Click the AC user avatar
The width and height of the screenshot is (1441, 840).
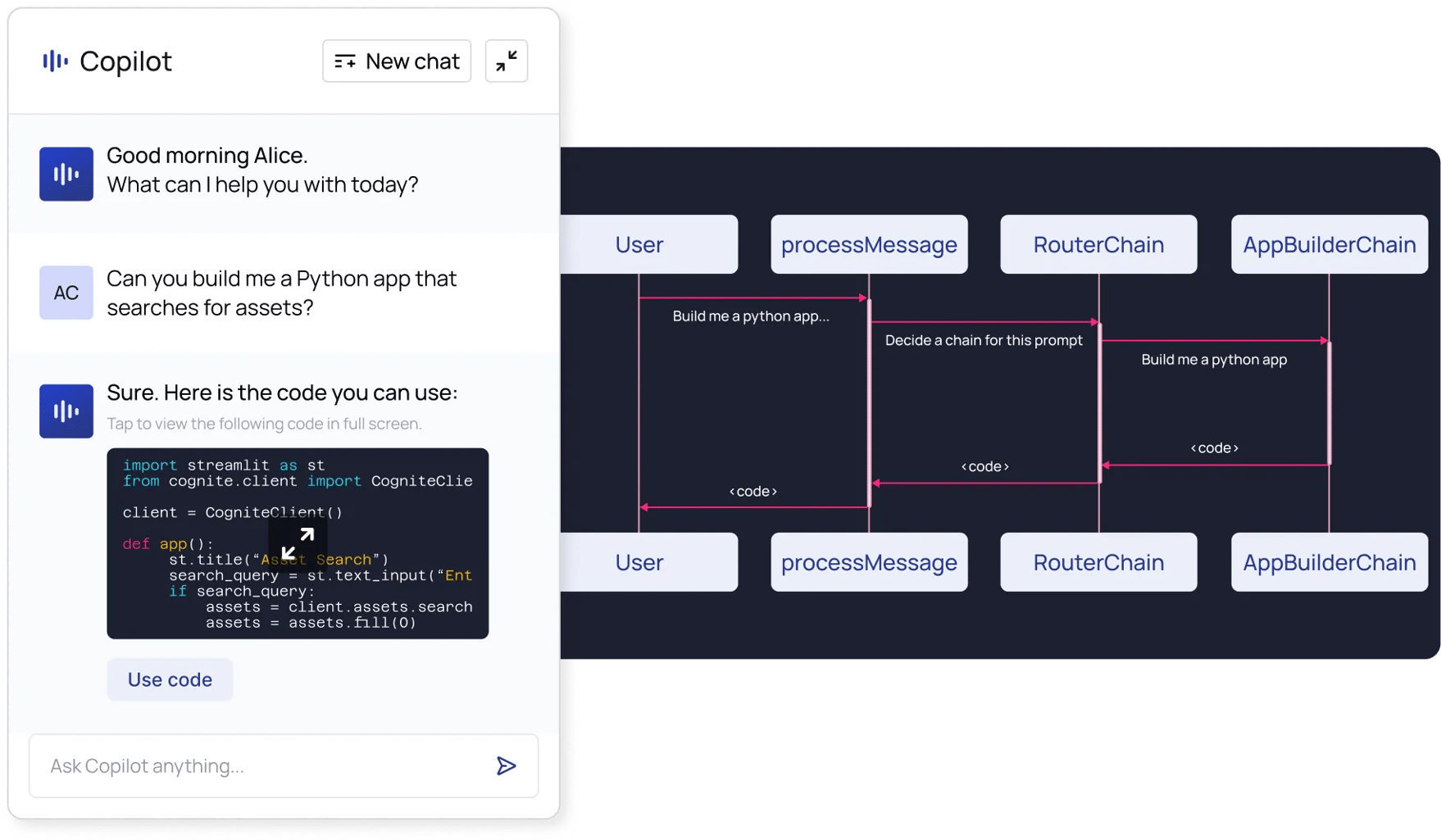[66, 293]
